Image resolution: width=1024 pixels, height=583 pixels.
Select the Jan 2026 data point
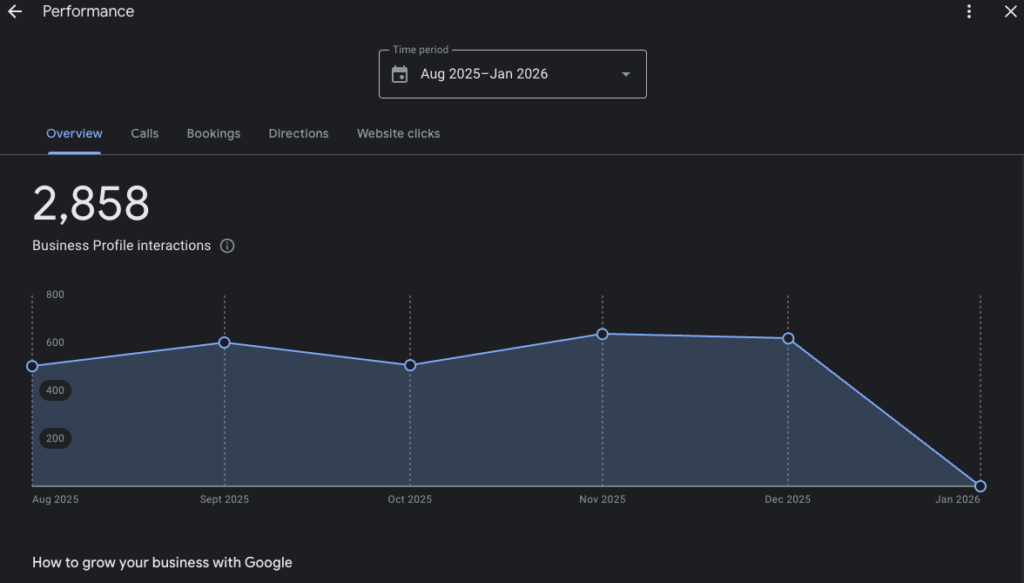click(x=980, y=486)
